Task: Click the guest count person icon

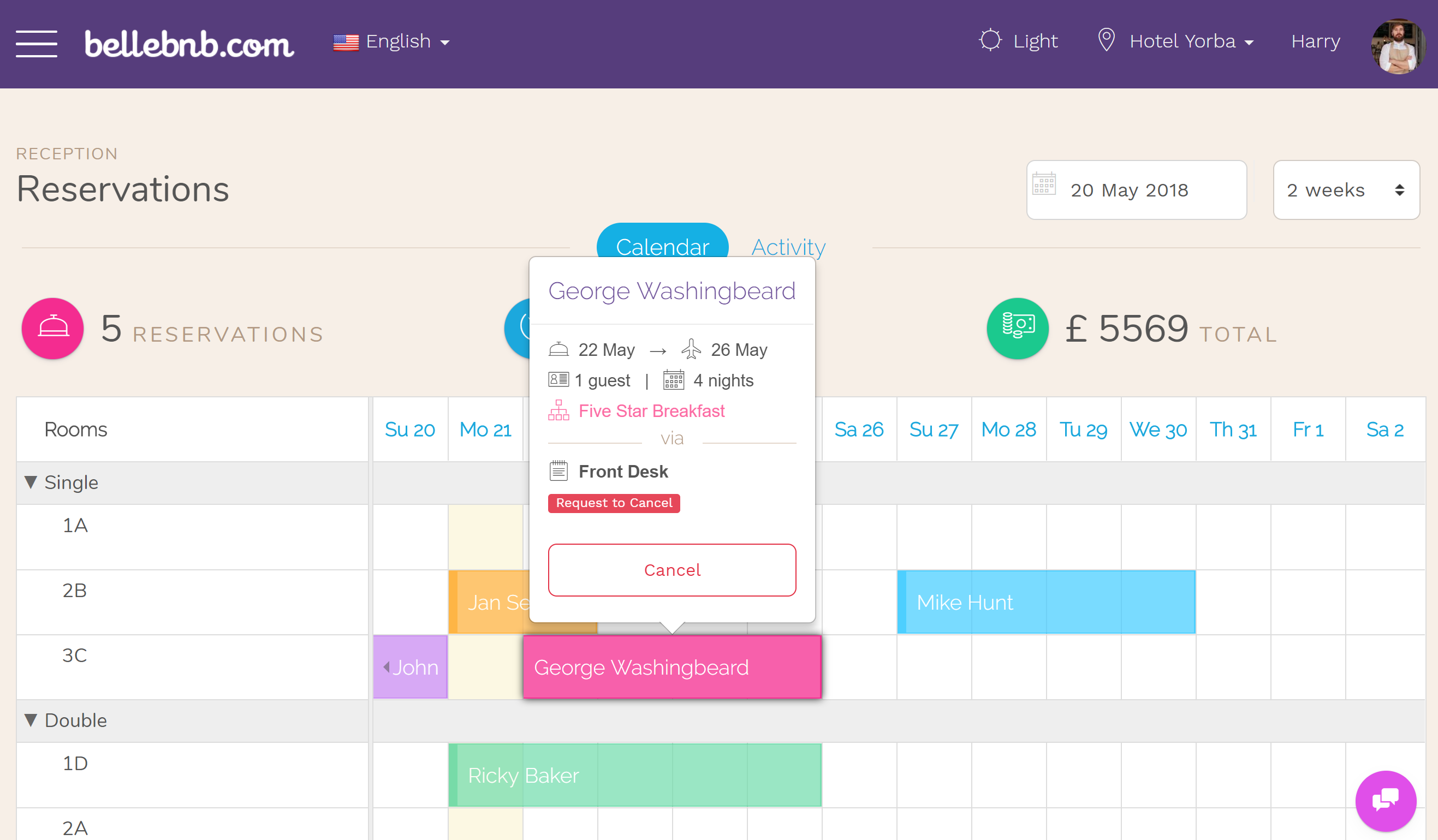Action: coord(558,380)
